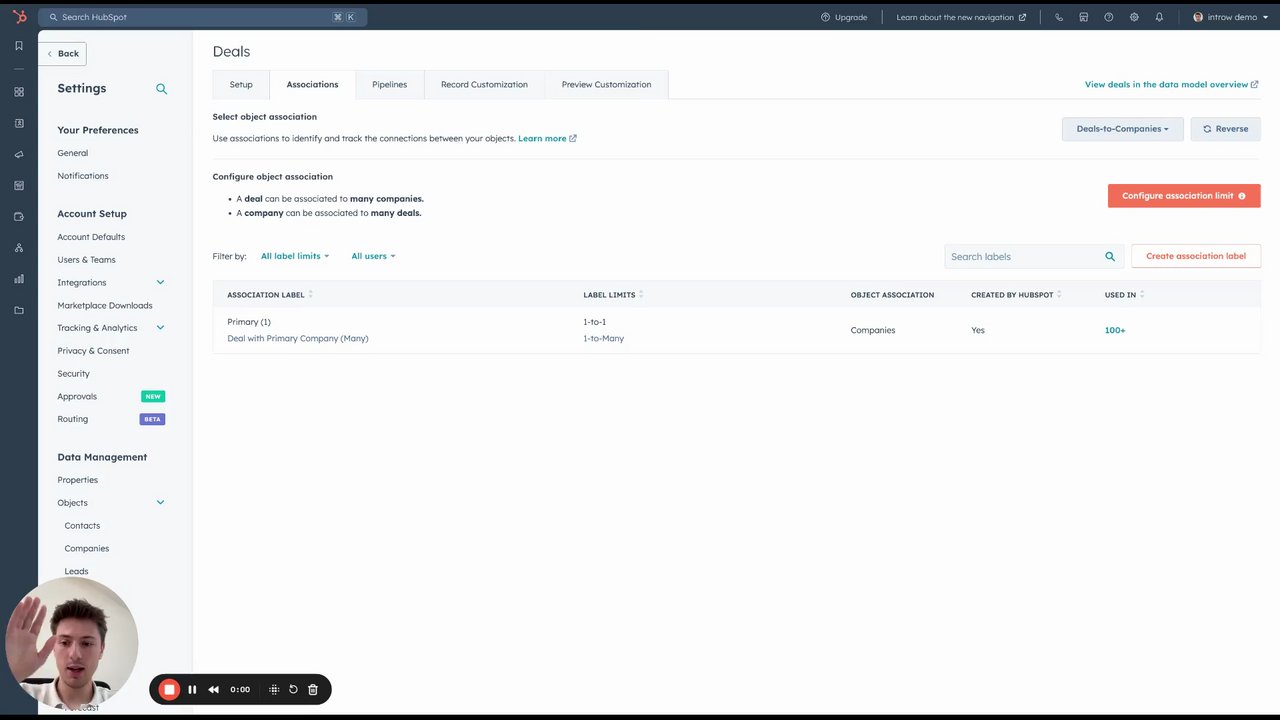Delete the recording with trash icon
This screenshot has height=720, width=1280.
pyautogui.click(x=313, y=689)
